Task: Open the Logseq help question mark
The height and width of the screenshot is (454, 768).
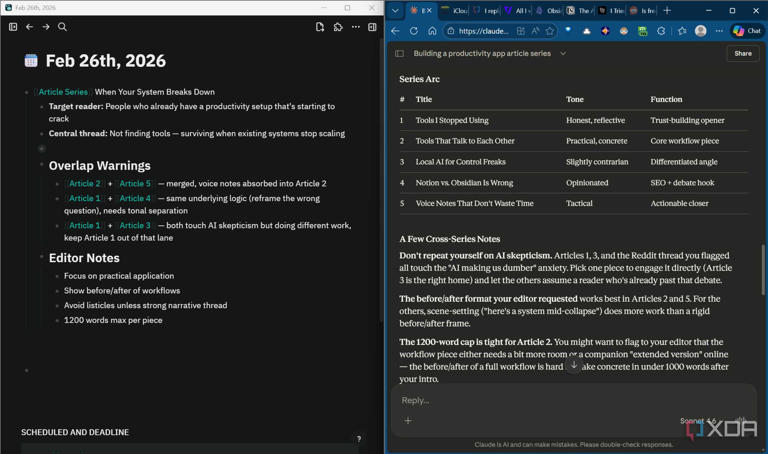Action: pos(359,439)
